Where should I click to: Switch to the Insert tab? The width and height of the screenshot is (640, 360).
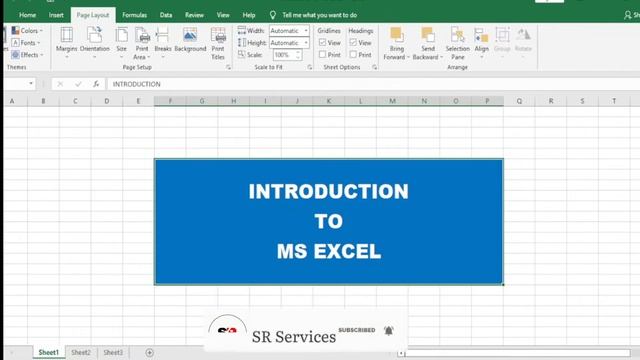tap(56, 15)
